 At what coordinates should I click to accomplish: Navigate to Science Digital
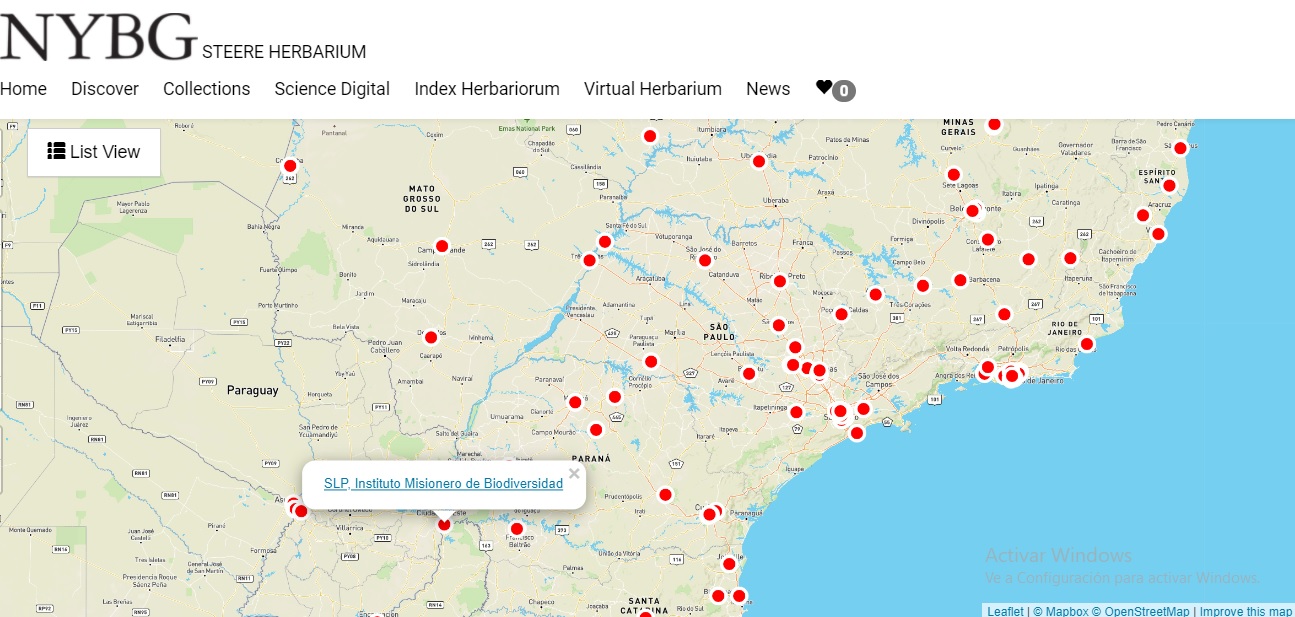coord(332,89)
